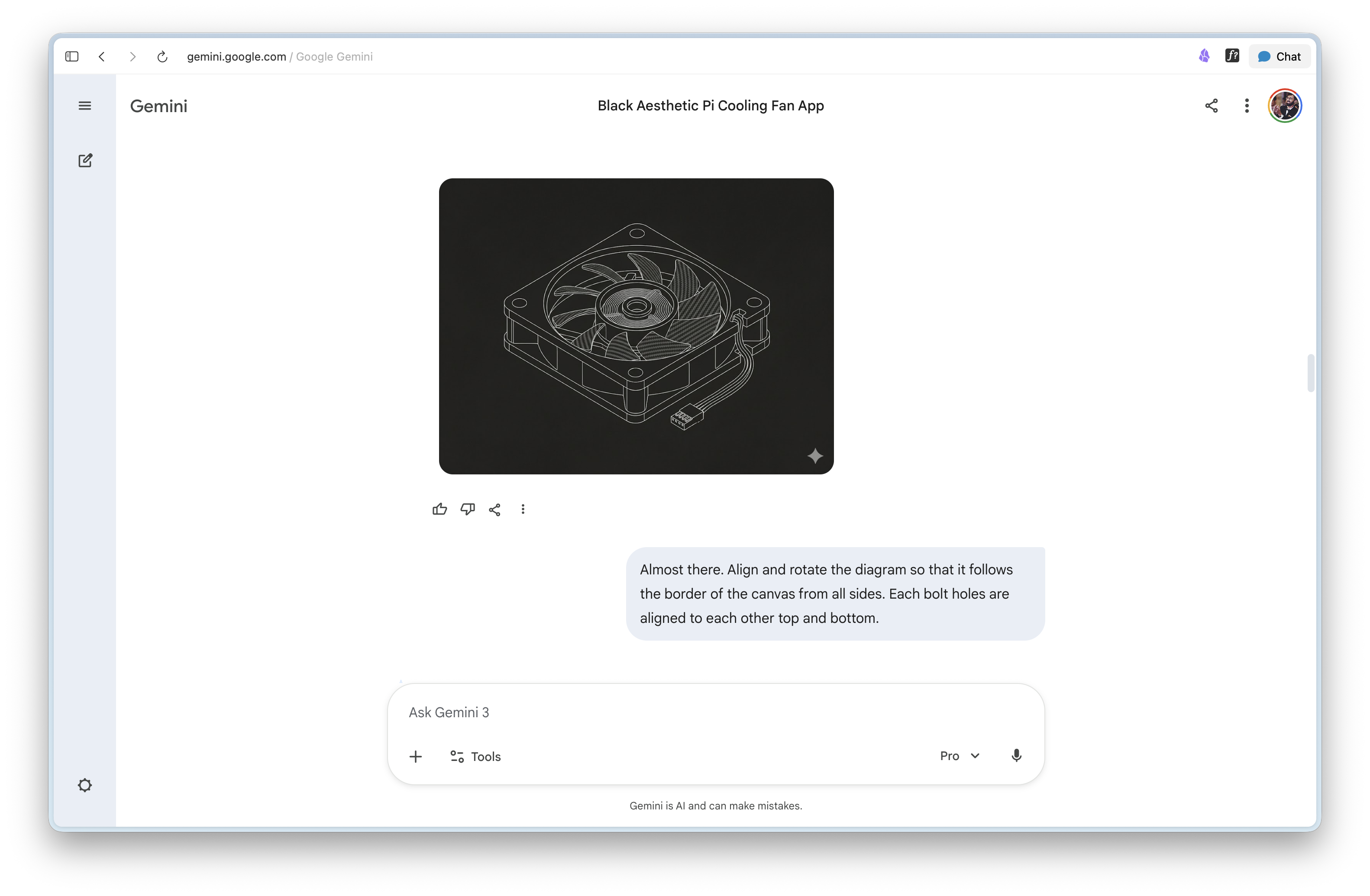
Task: Open a new chat in Gemini
Action: coord(84,161)
